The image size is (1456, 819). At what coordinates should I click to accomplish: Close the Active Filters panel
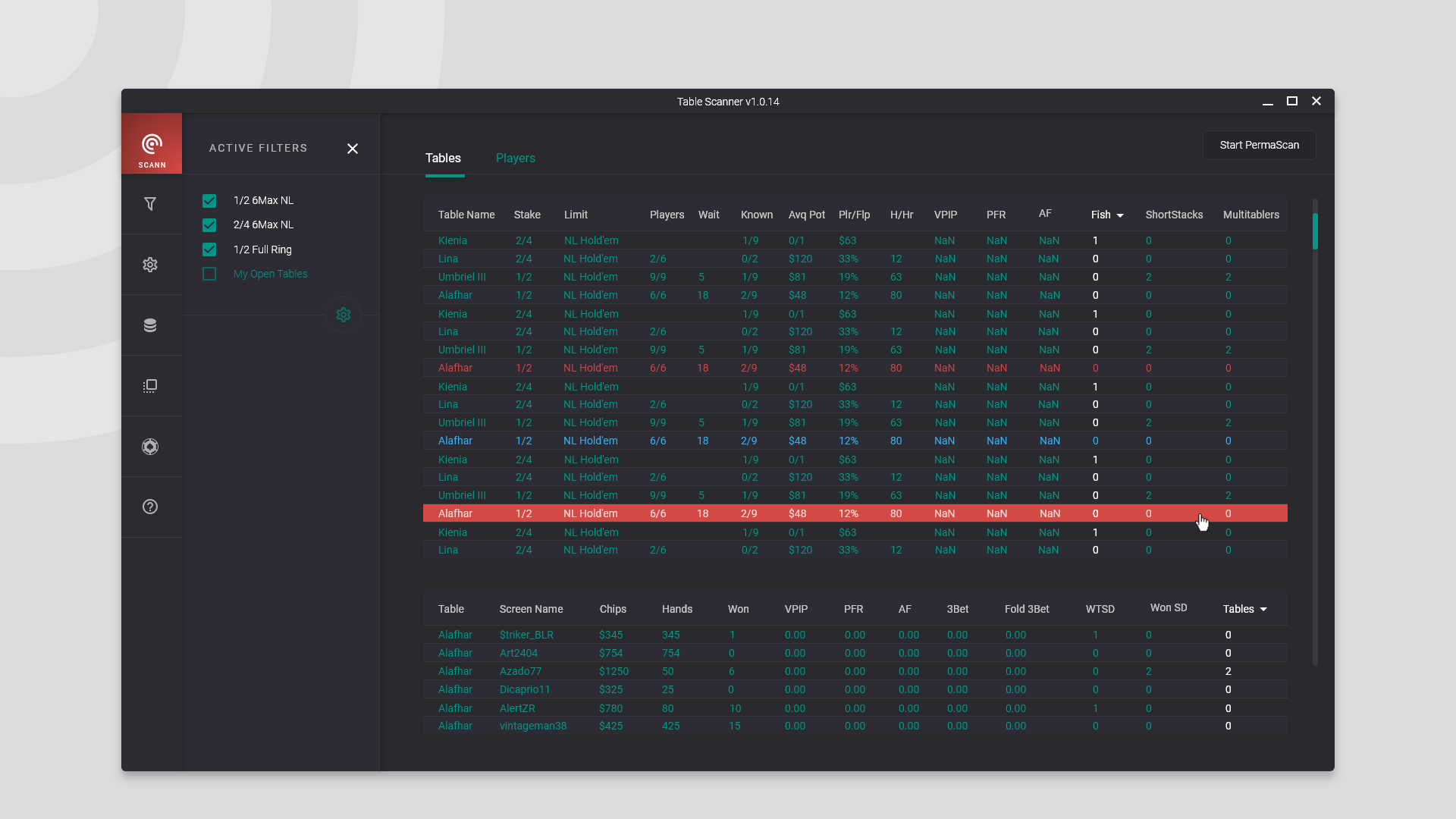(x=353, y=149)
